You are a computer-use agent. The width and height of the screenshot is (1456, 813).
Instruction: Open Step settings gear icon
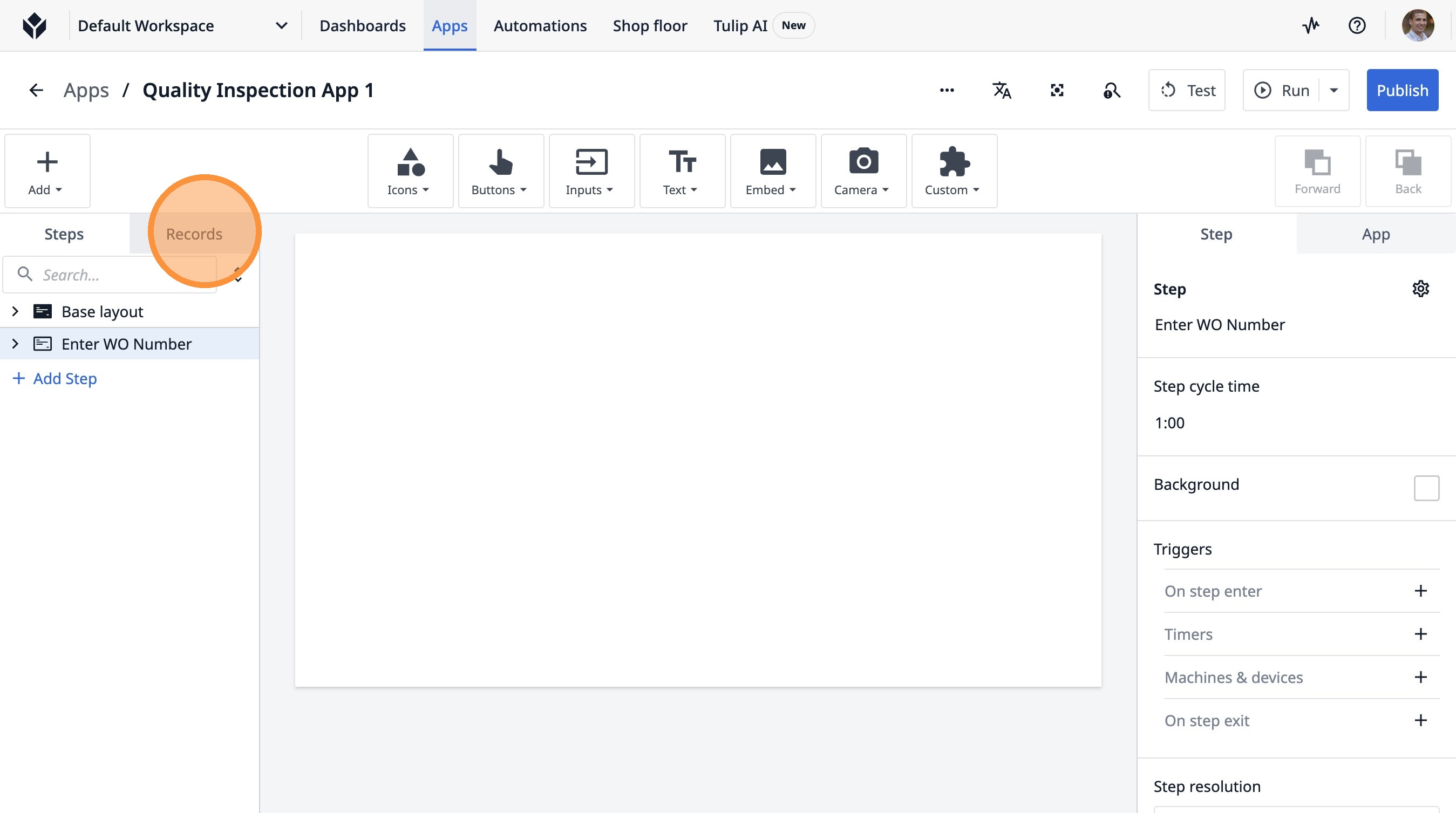click(1420, 289)
